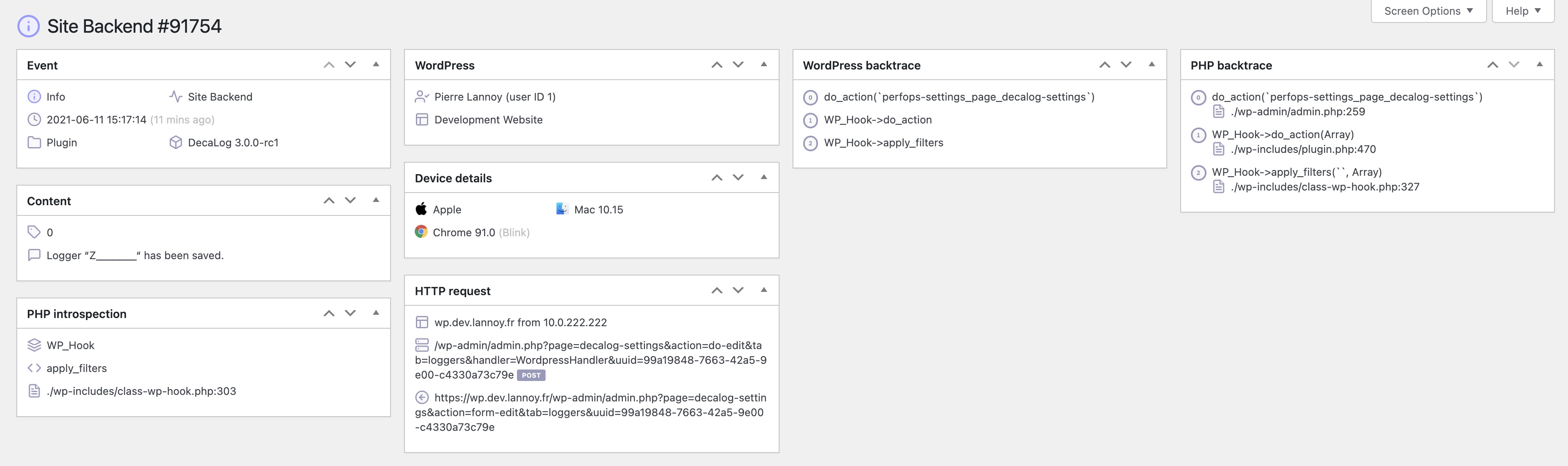Image resolution: width=1568 pixels, height=466 pixels.
Task: Click the Chrome browser icon
Action: [421, 232]
